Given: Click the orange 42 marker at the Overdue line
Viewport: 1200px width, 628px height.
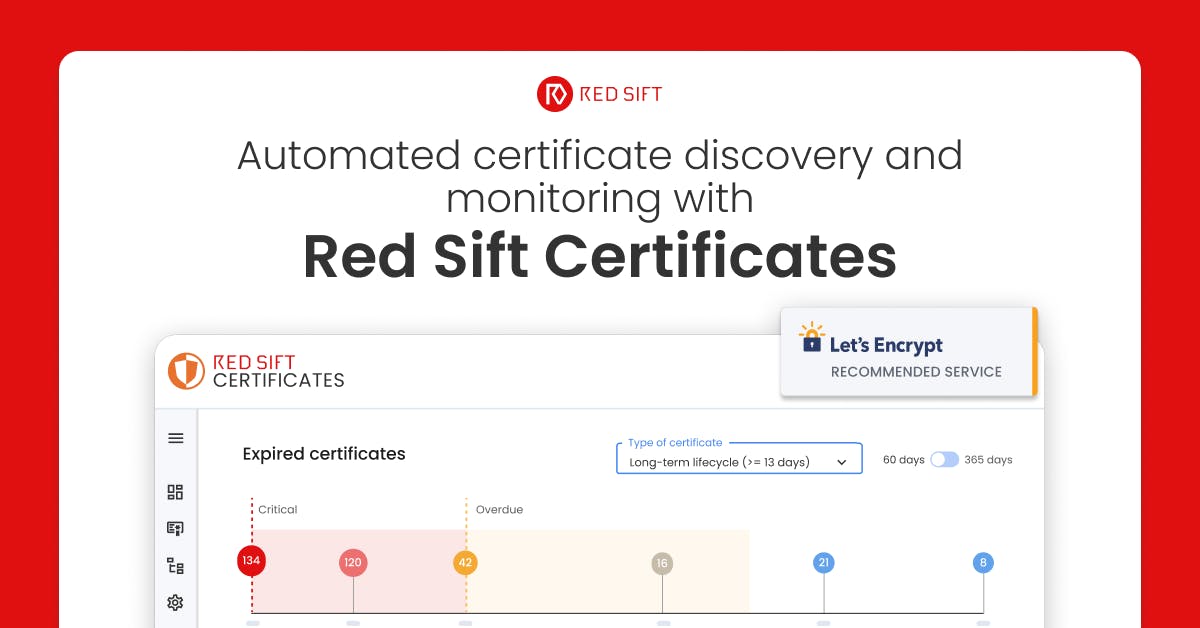Looking at the screenshot, I should point(464,562).
